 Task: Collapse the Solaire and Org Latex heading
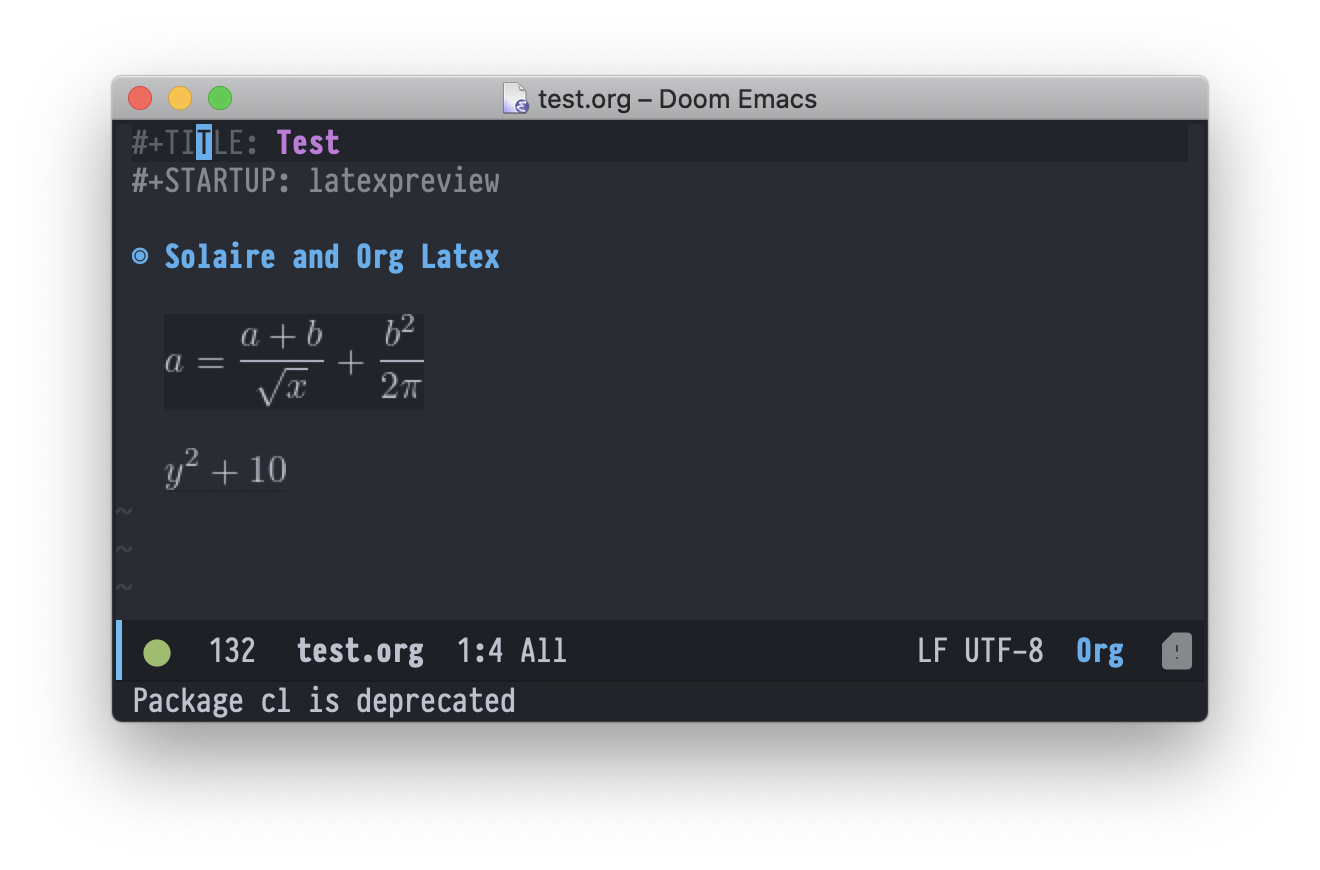point(330,256)
